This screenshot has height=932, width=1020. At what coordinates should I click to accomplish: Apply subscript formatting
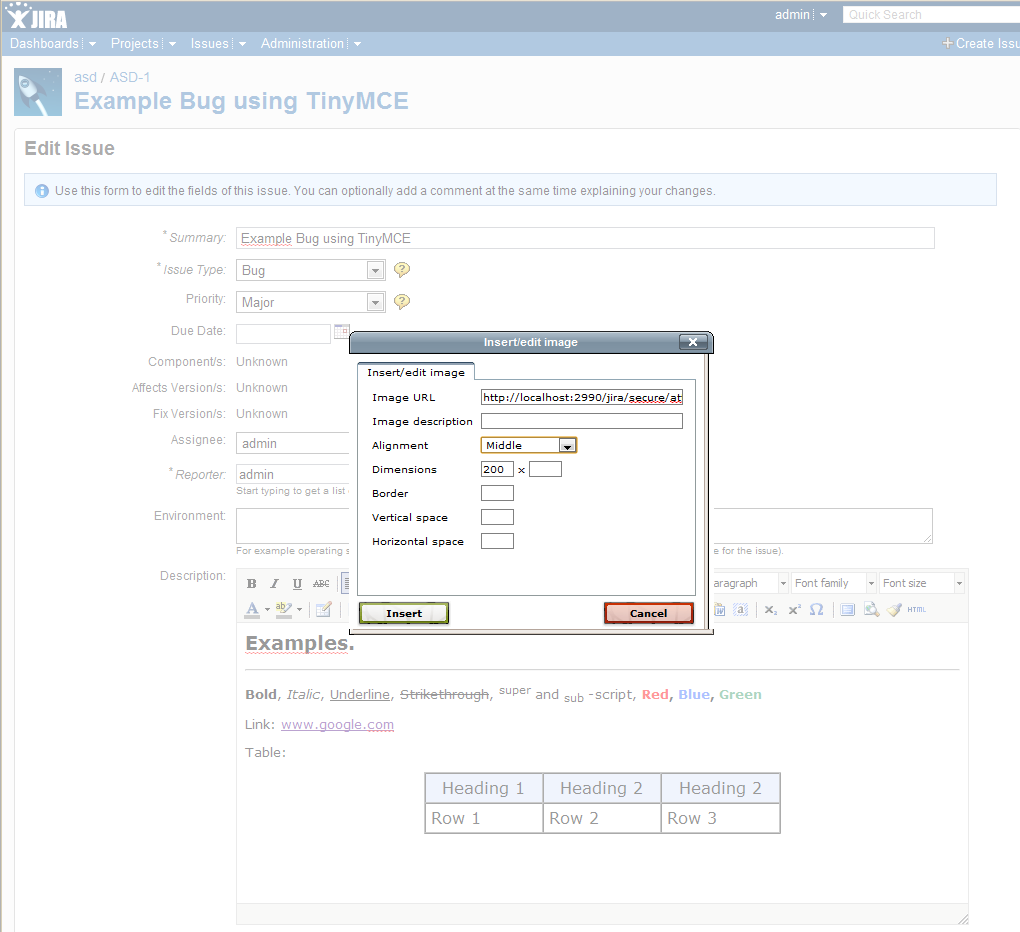tap(770, 609)
